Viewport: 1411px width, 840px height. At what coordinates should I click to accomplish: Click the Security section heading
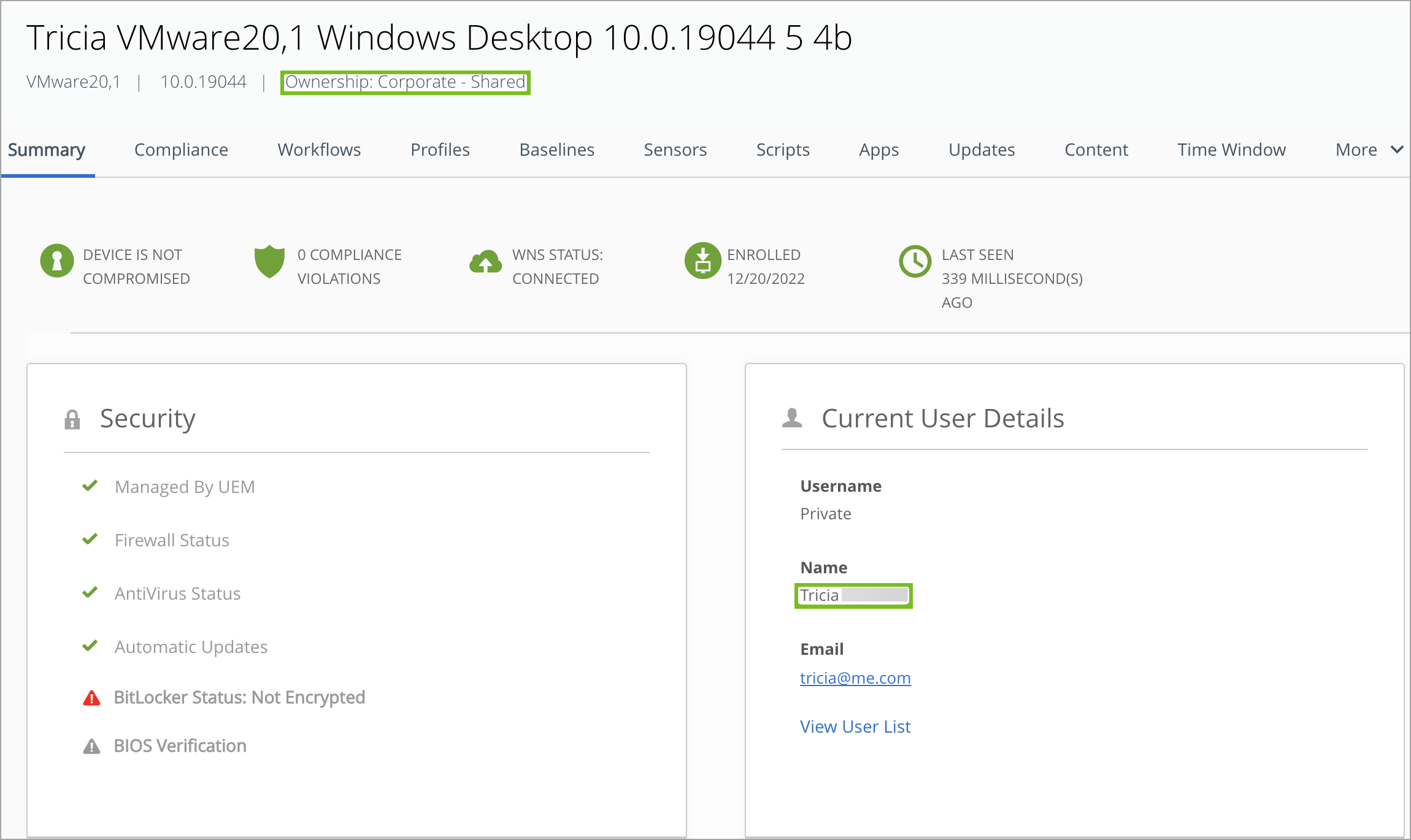click(x=148, y=419)
